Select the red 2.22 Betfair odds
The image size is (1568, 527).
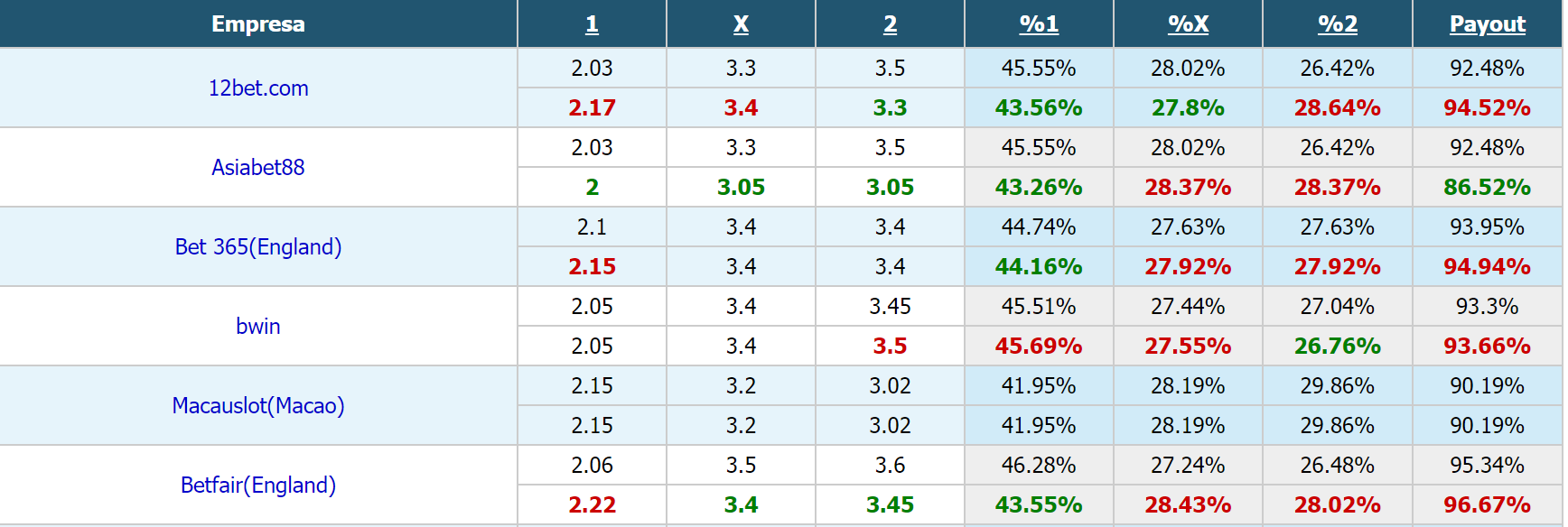point(592,504)
